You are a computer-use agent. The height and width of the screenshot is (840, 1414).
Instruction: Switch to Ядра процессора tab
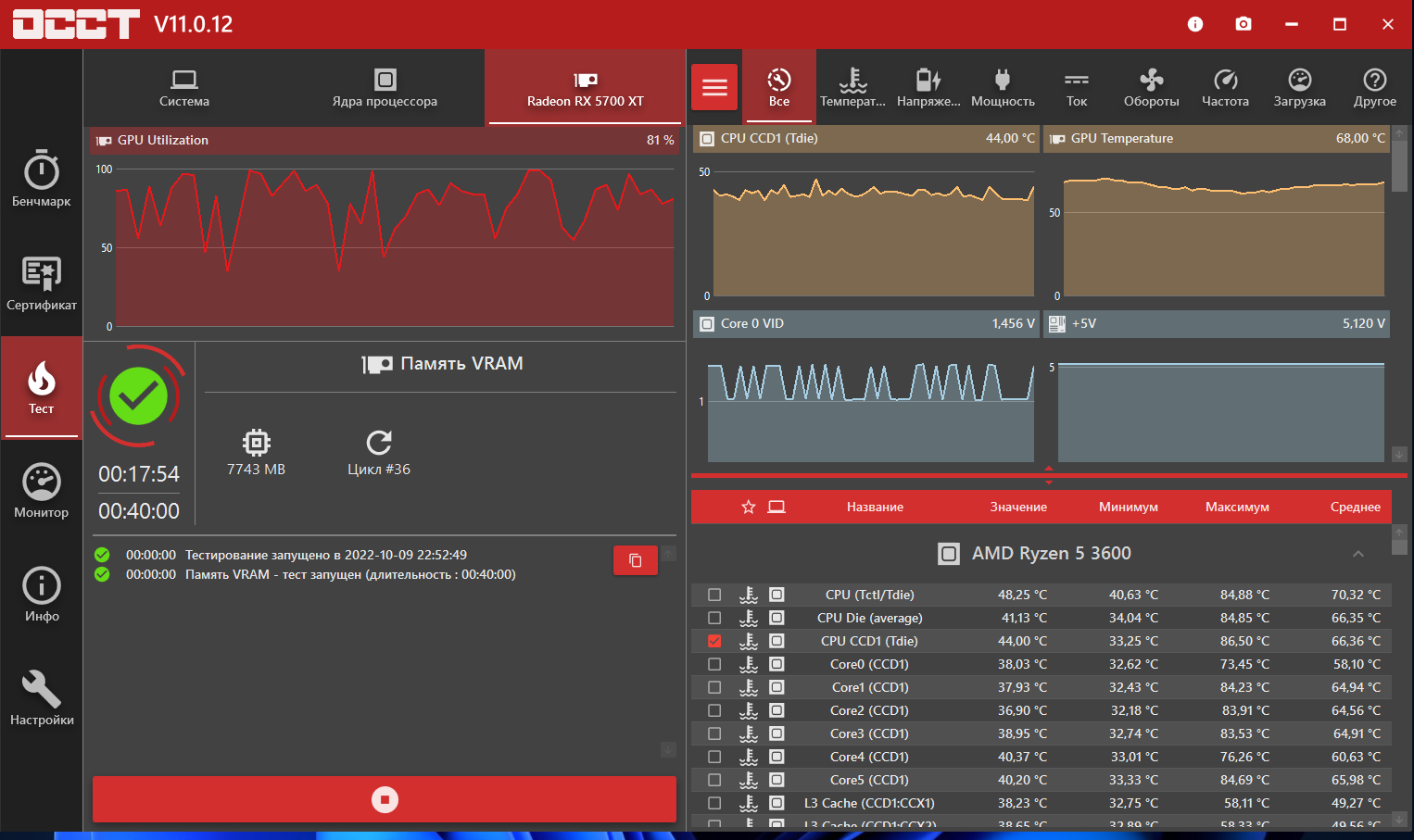click(385, 87)
